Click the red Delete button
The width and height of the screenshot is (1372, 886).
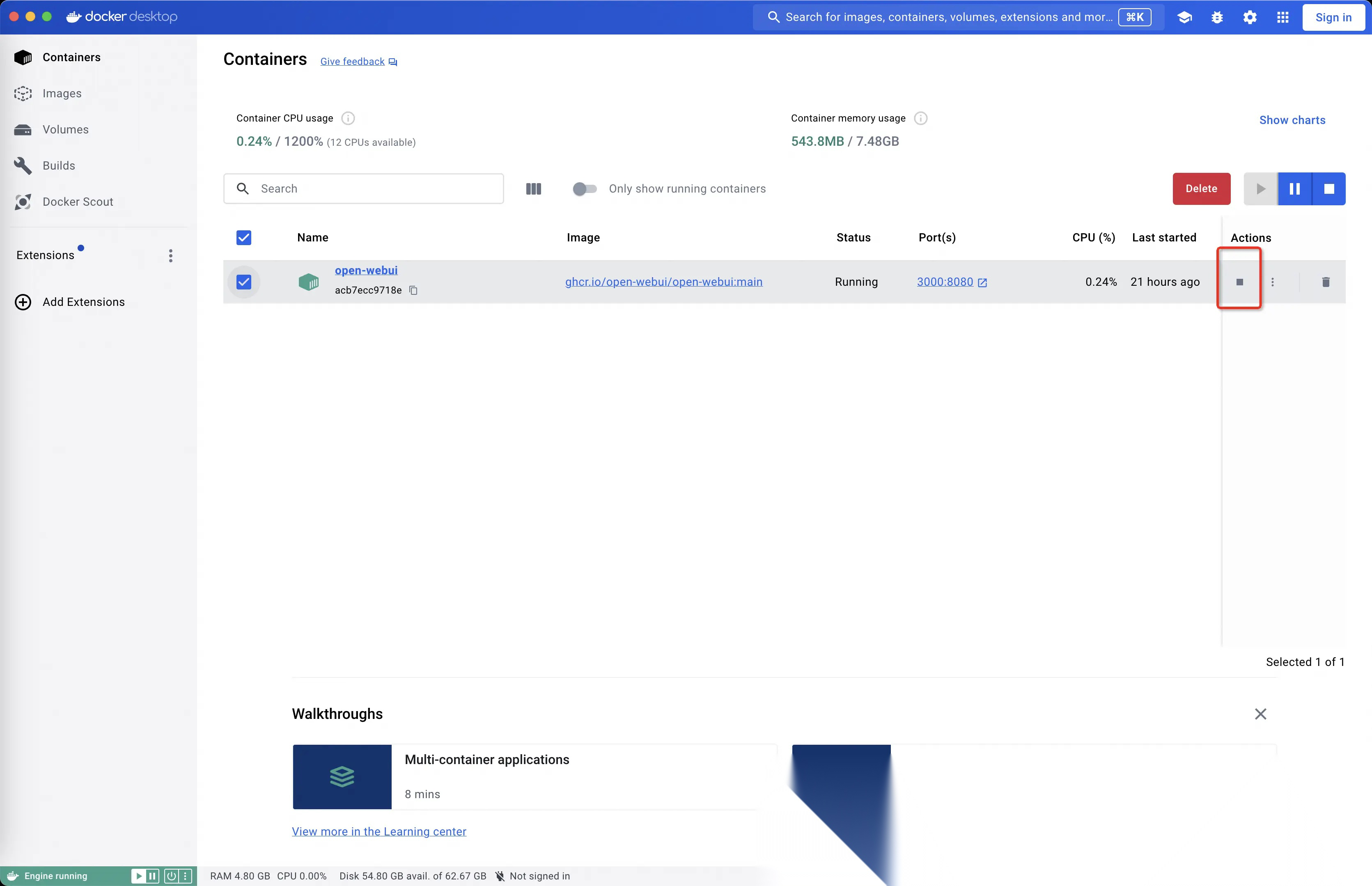[x=1201, y=189]
